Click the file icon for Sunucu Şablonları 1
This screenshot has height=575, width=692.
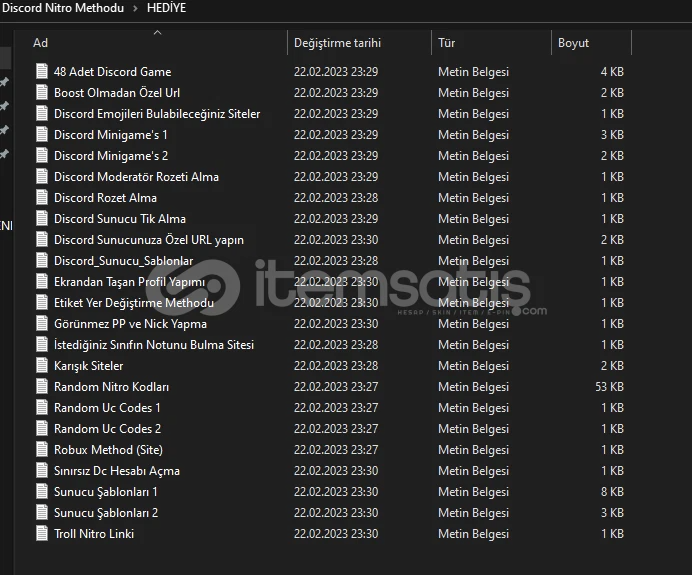pos(42,492)
